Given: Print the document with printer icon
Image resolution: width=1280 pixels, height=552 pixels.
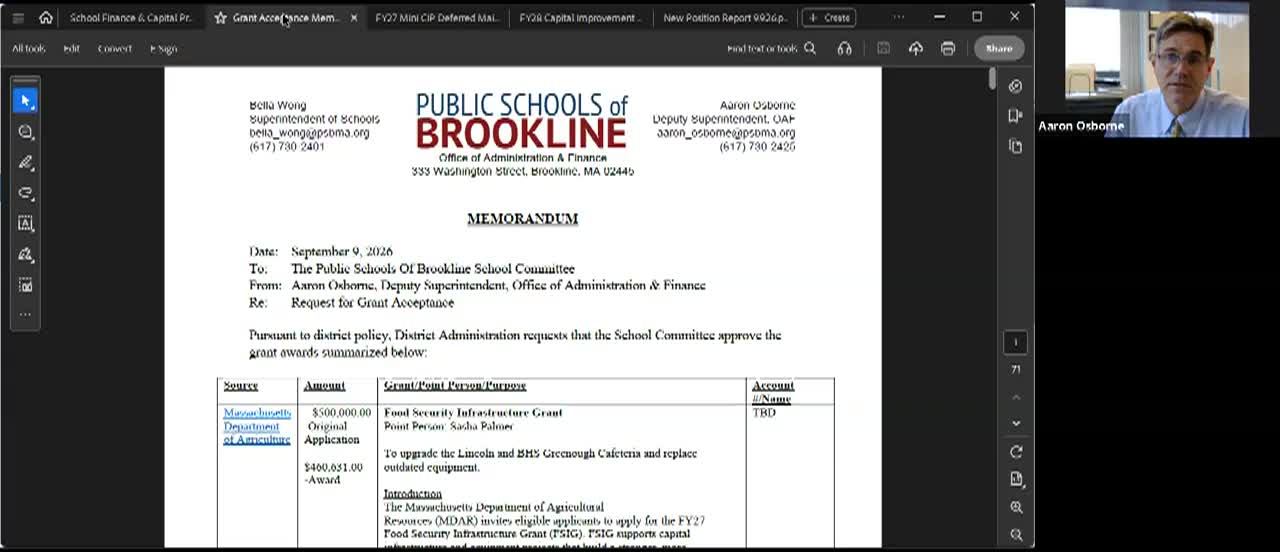Looking at the screenshot, I should point(948,48).
